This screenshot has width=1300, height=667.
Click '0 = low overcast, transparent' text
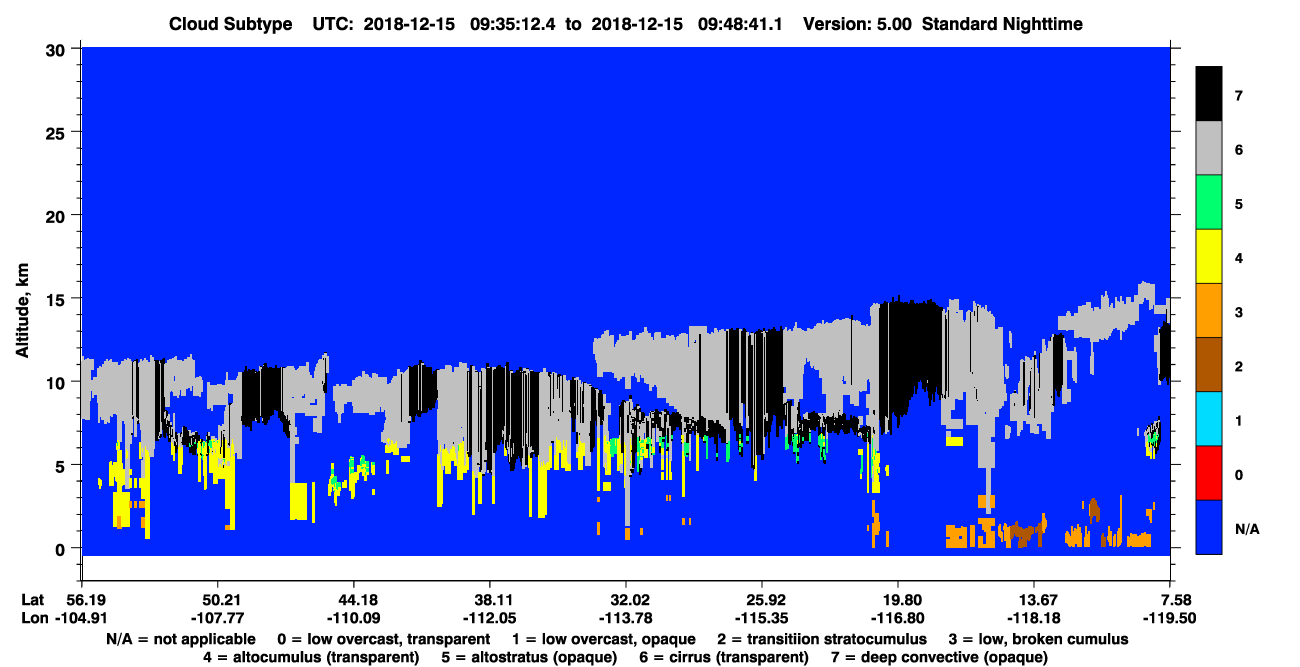pos(384,638)
